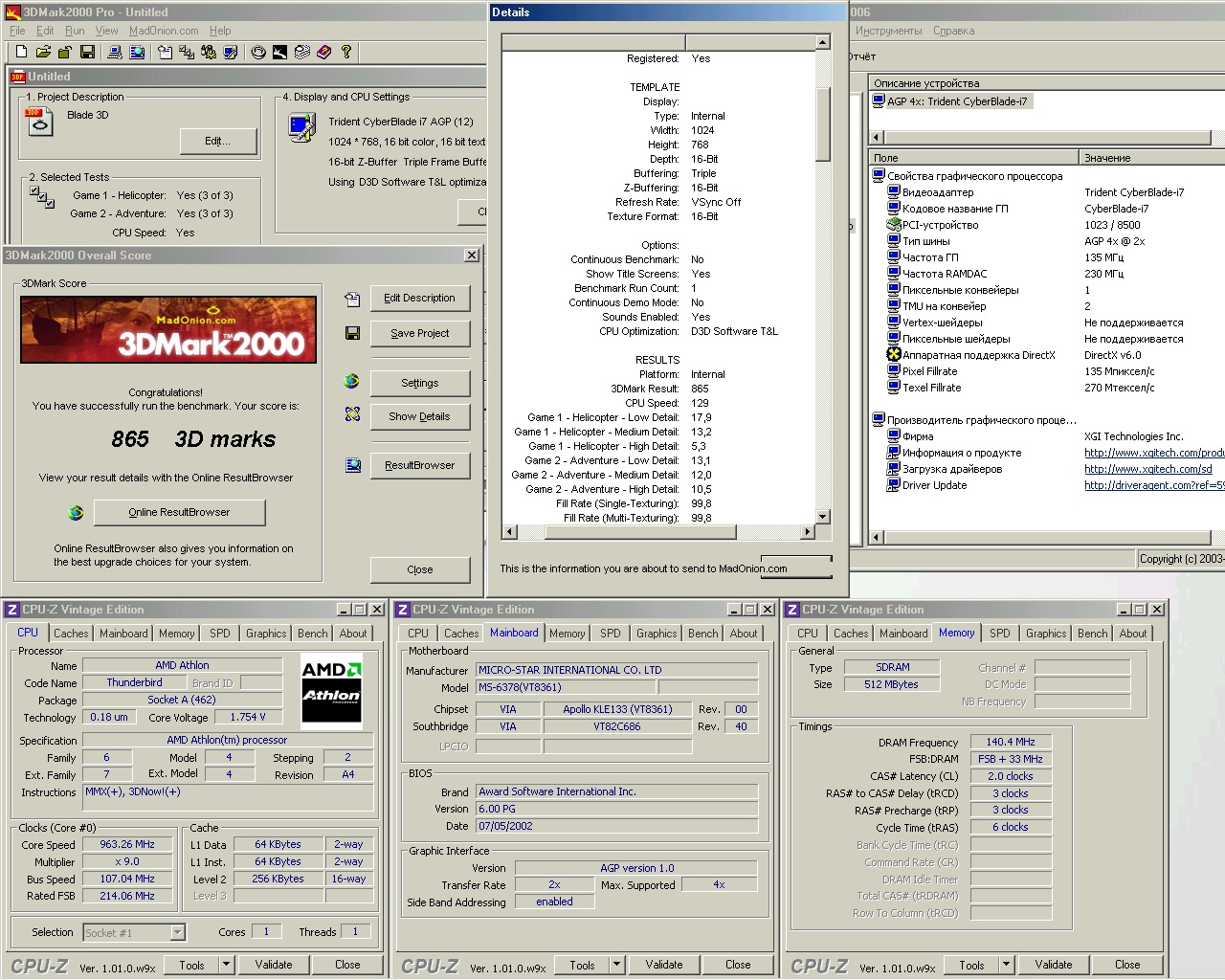Click the Значение column header
Screen dimensions: 1225x980
click(x=1151, y=158)
